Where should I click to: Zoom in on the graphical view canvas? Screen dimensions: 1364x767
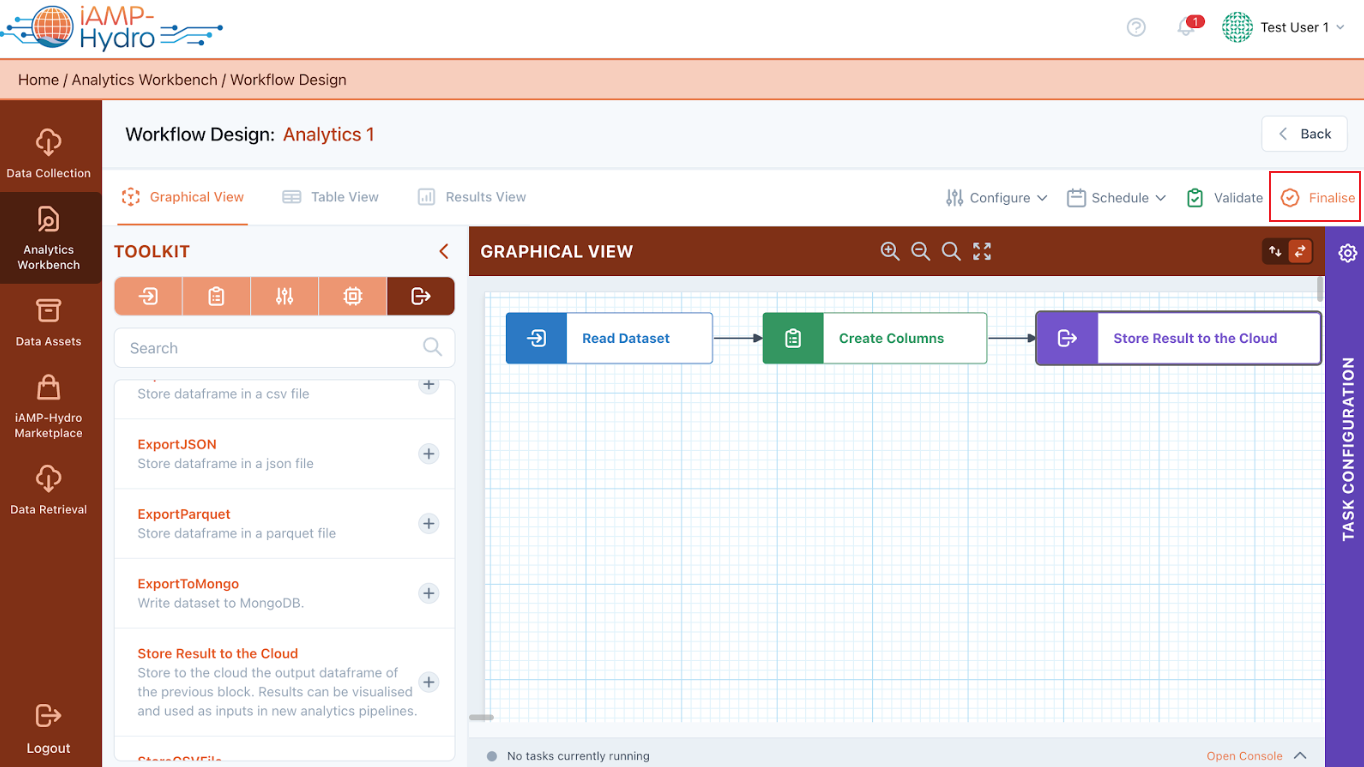[889, 251]
